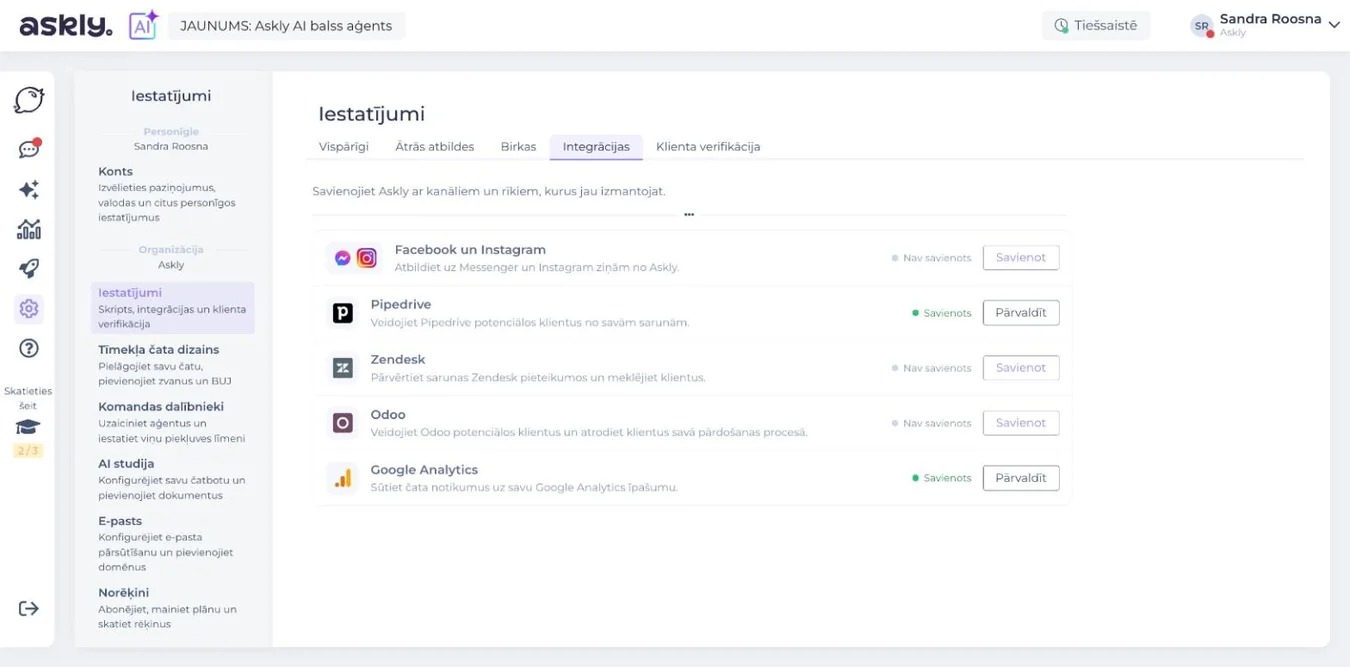Click the Instagram icon in Facebook row
Screen dimensions: 1350x667
(x=367, y=258)
